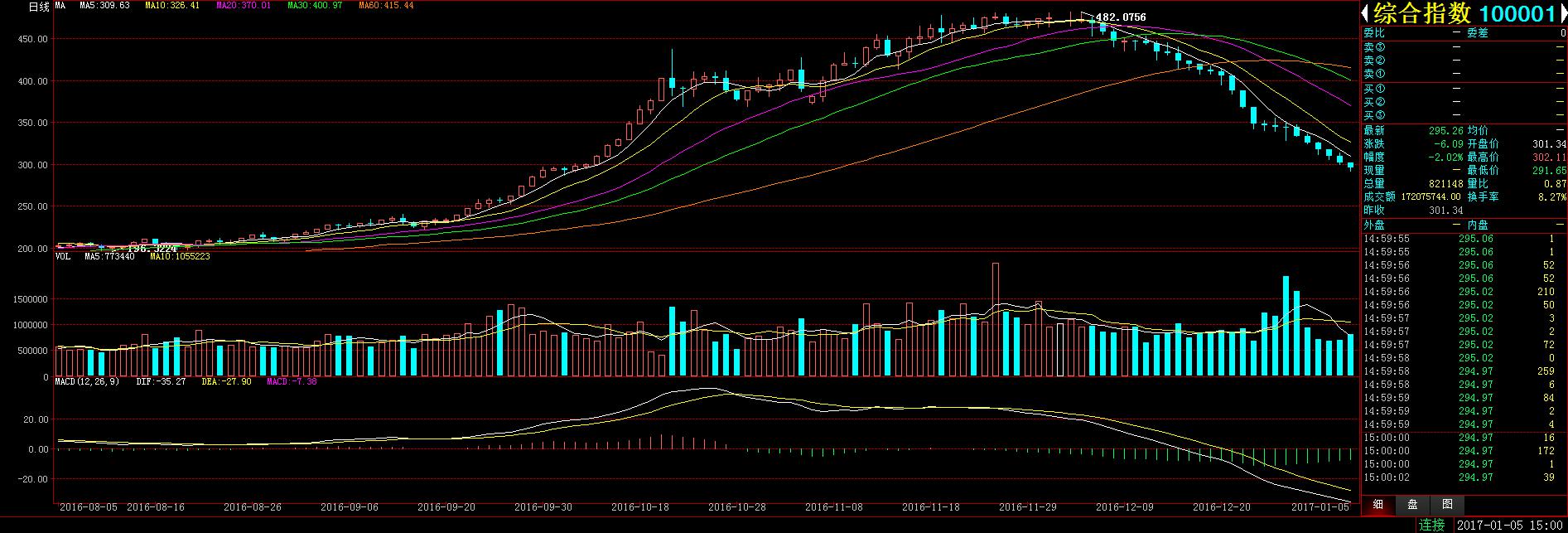Click the MACD:-7.38 value
The image size is (1568, 533).
coord(292,382)
